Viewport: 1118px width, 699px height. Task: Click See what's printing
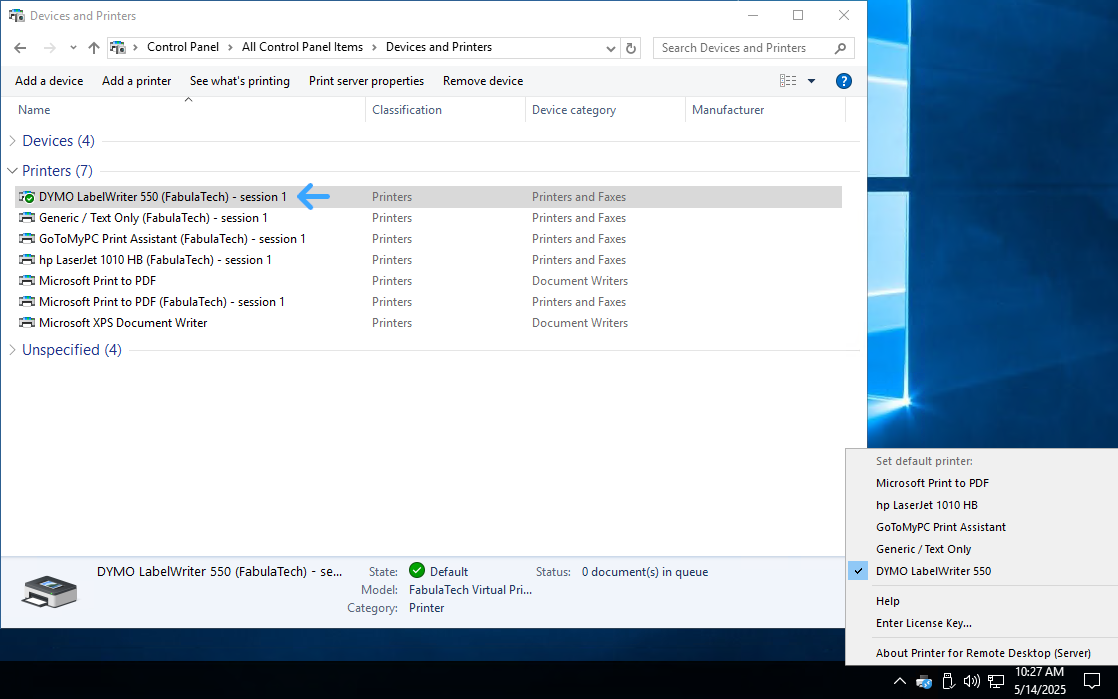240,81
